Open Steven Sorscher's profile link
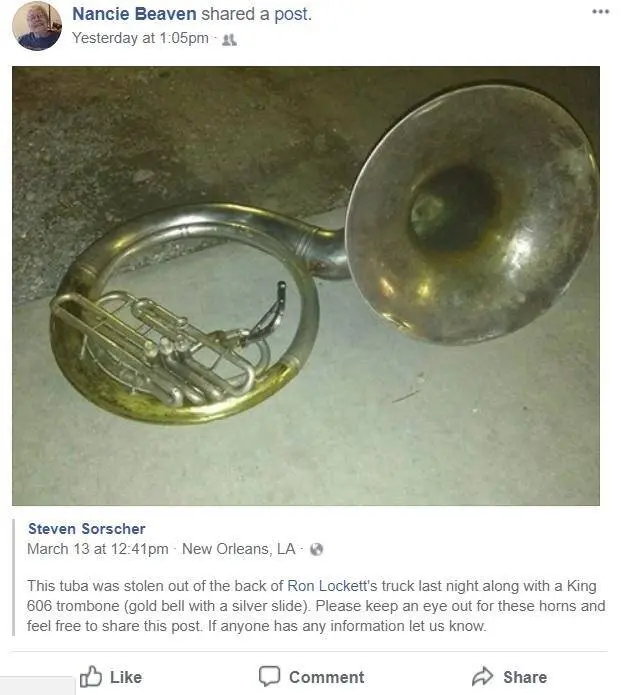 coord(87,529)
